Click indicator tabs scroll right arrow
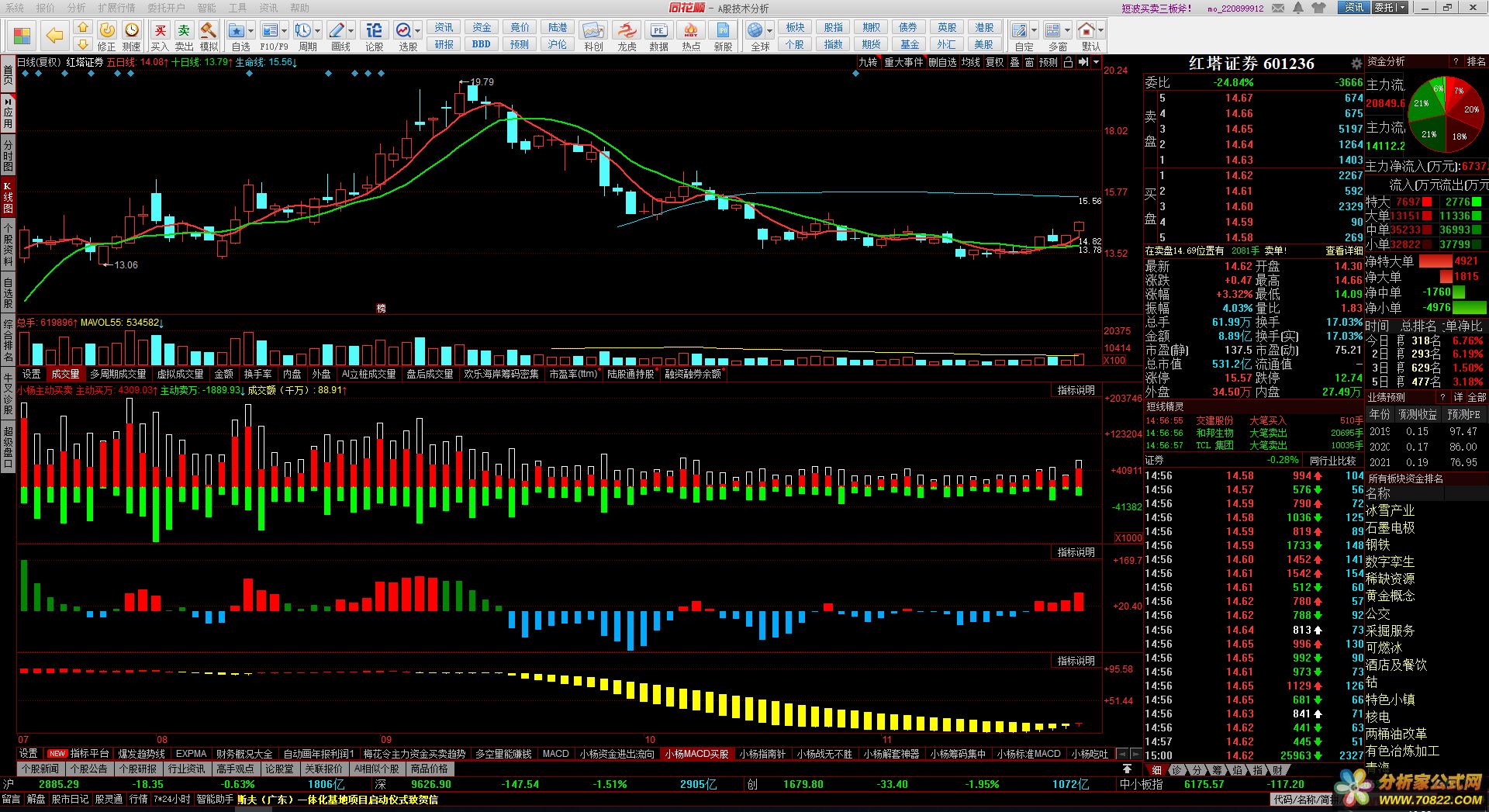This screenshot has height=812, width=1489. point(1136,754)
